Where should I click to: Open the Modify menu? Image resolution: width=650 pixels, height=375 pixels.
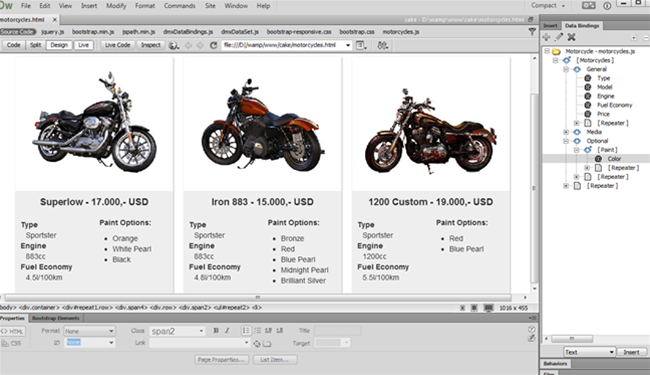(x=116, y=6)
